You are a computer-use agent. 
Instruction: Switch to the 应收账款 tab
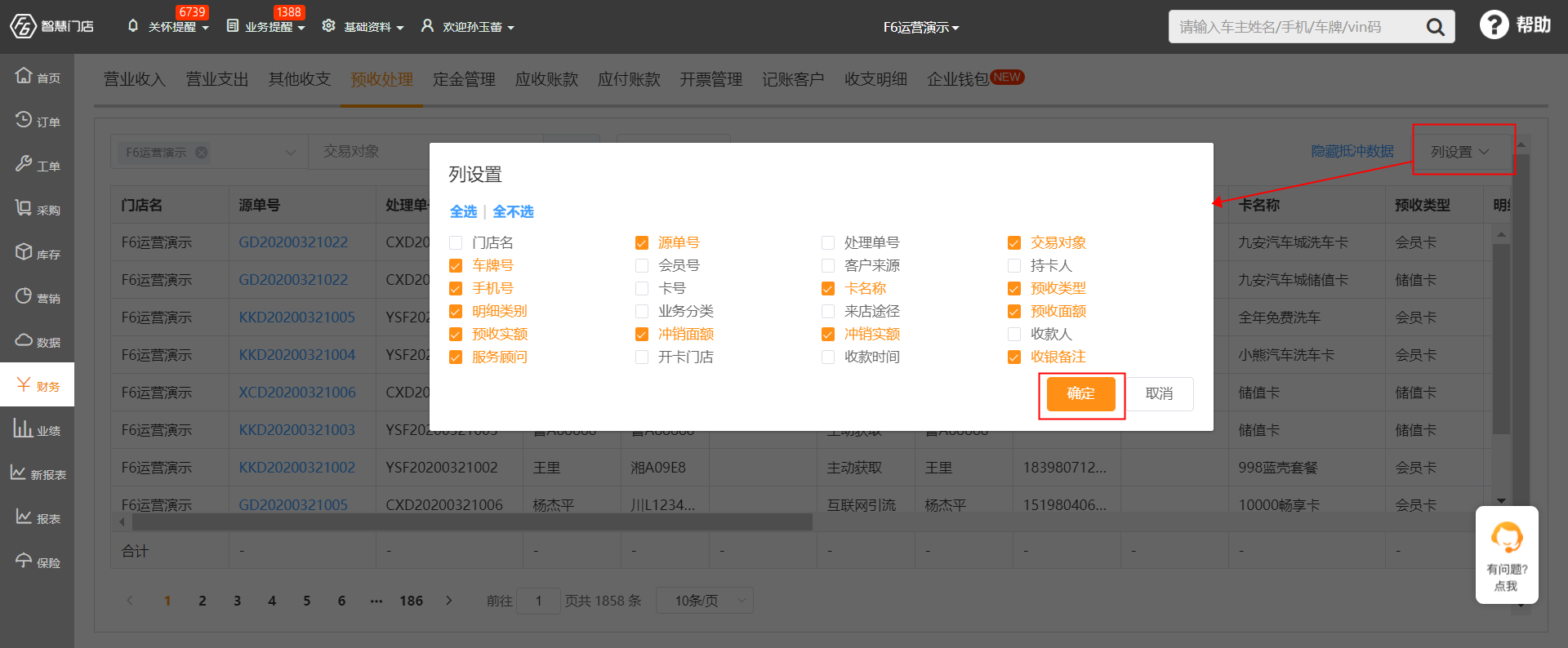click(x=546, y=79)
